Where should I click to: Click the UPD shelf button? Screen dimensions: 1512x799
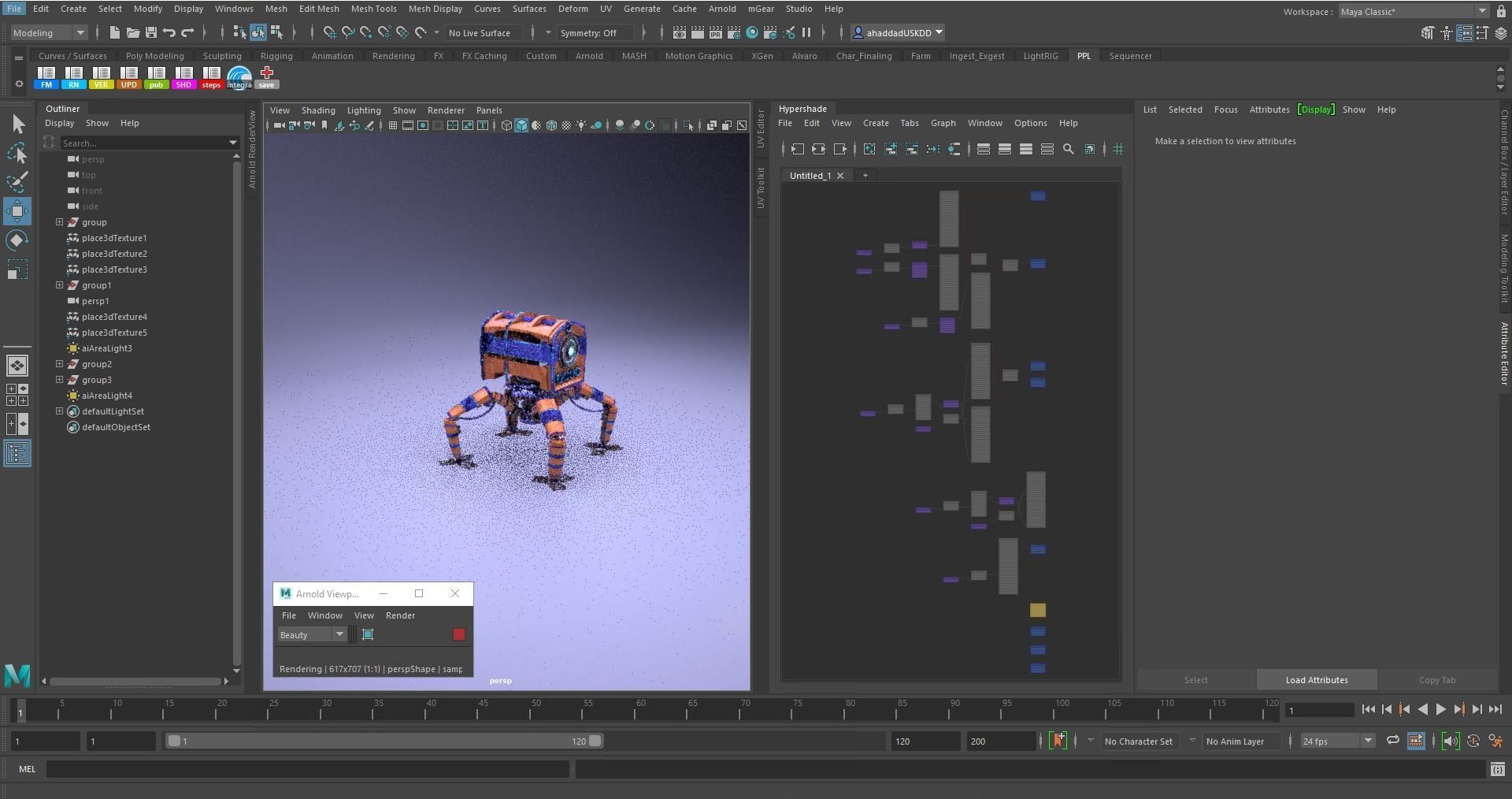click(128, 77)
